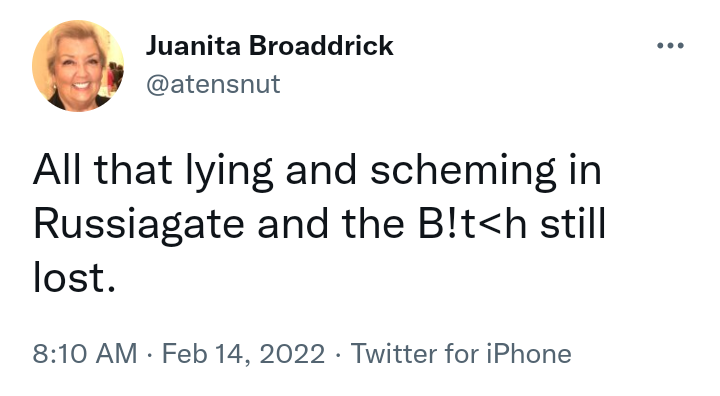
Task: Click the Twitter for iPhone source label
Action: click(461, 354)
